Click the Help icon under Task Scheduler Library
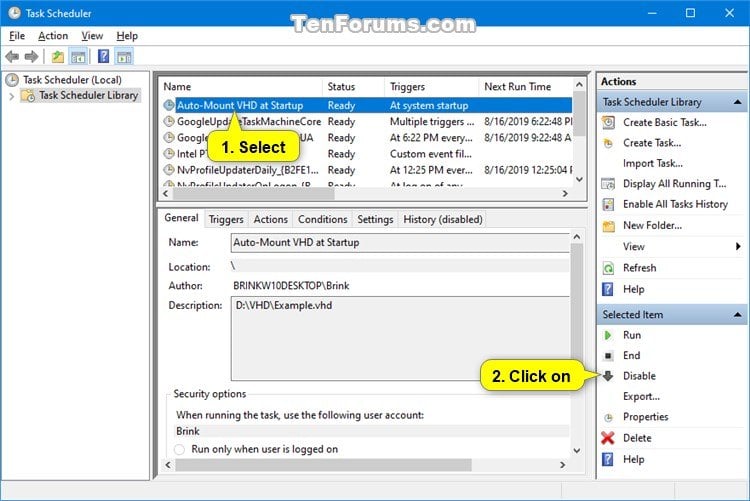 [x=607, y=289]
